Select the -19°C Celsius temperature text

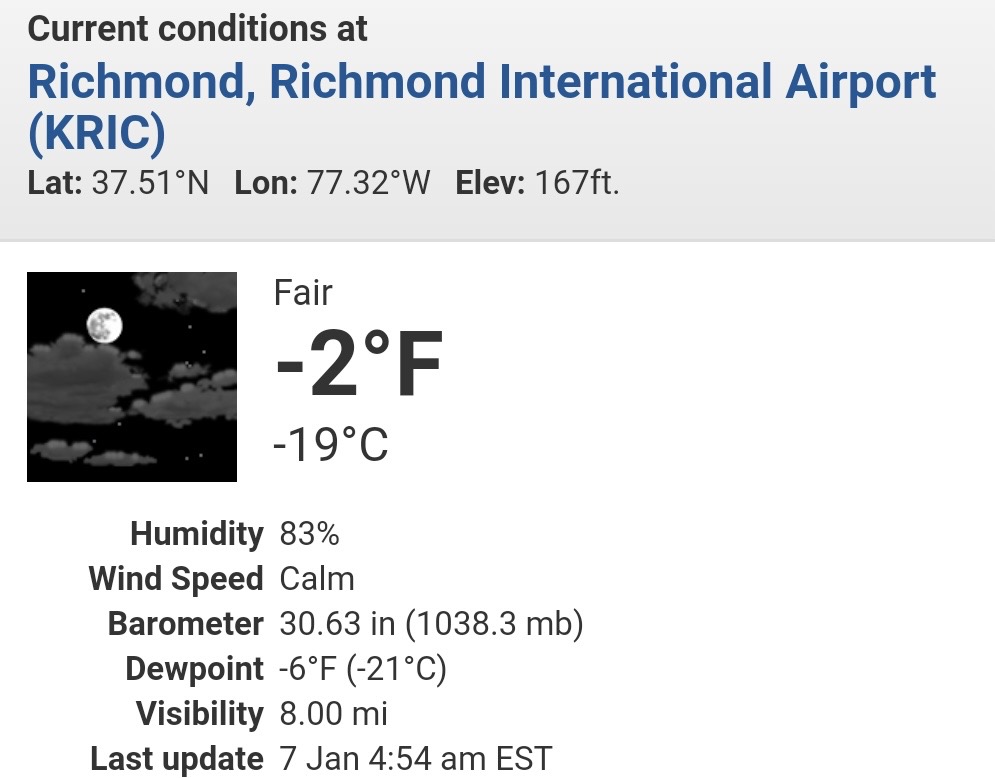point(330,444)
